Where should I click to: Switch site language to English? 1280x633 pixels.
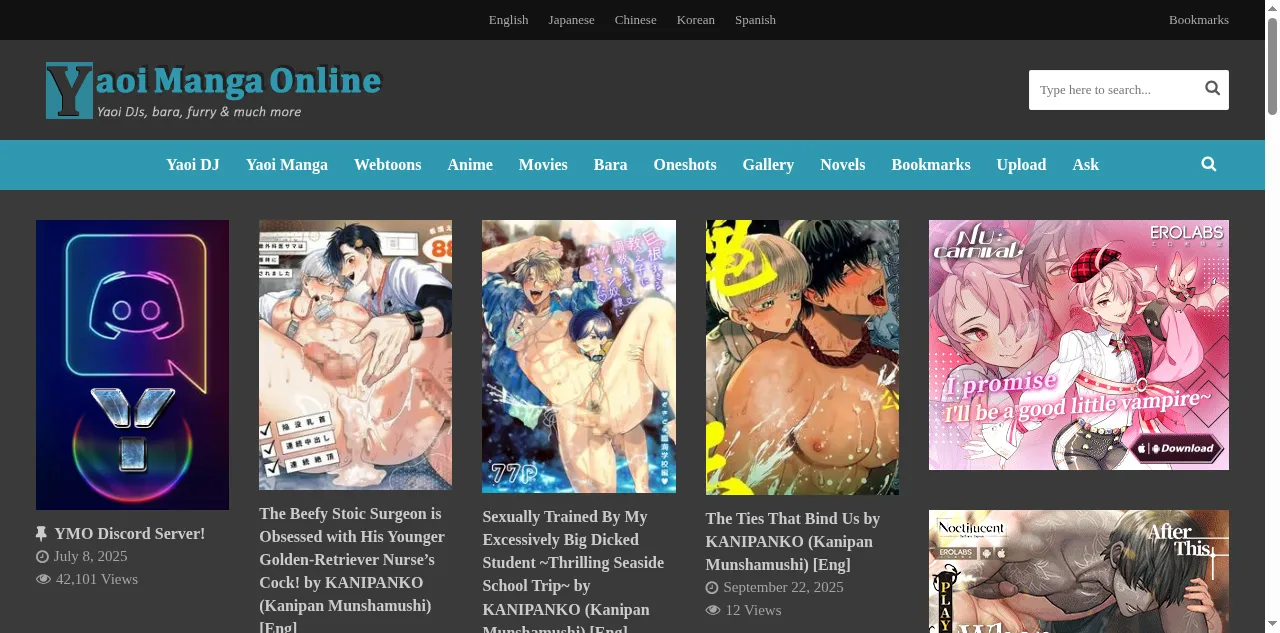coord(508,20)
